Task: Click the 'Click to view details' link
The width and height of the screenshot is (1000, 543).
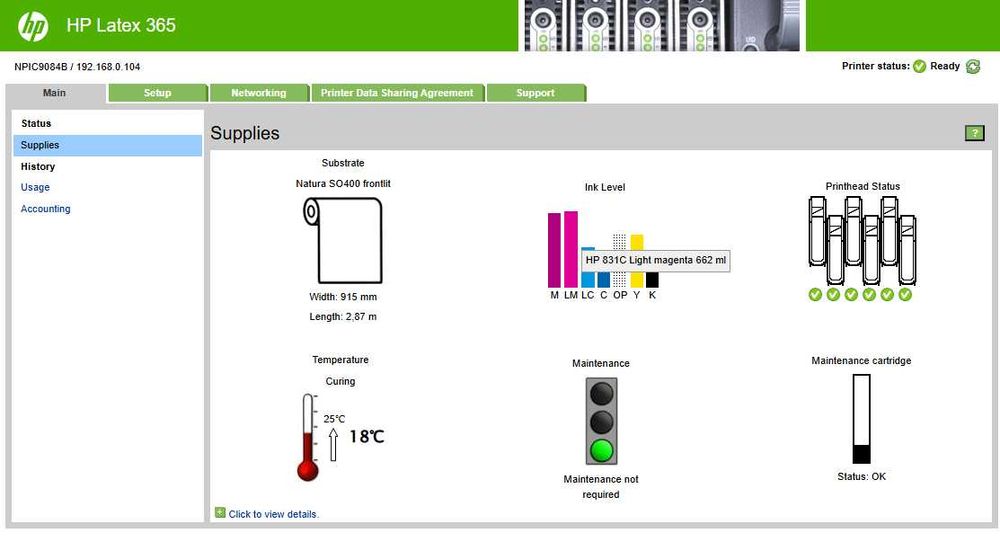Action: tap(274, 514)
